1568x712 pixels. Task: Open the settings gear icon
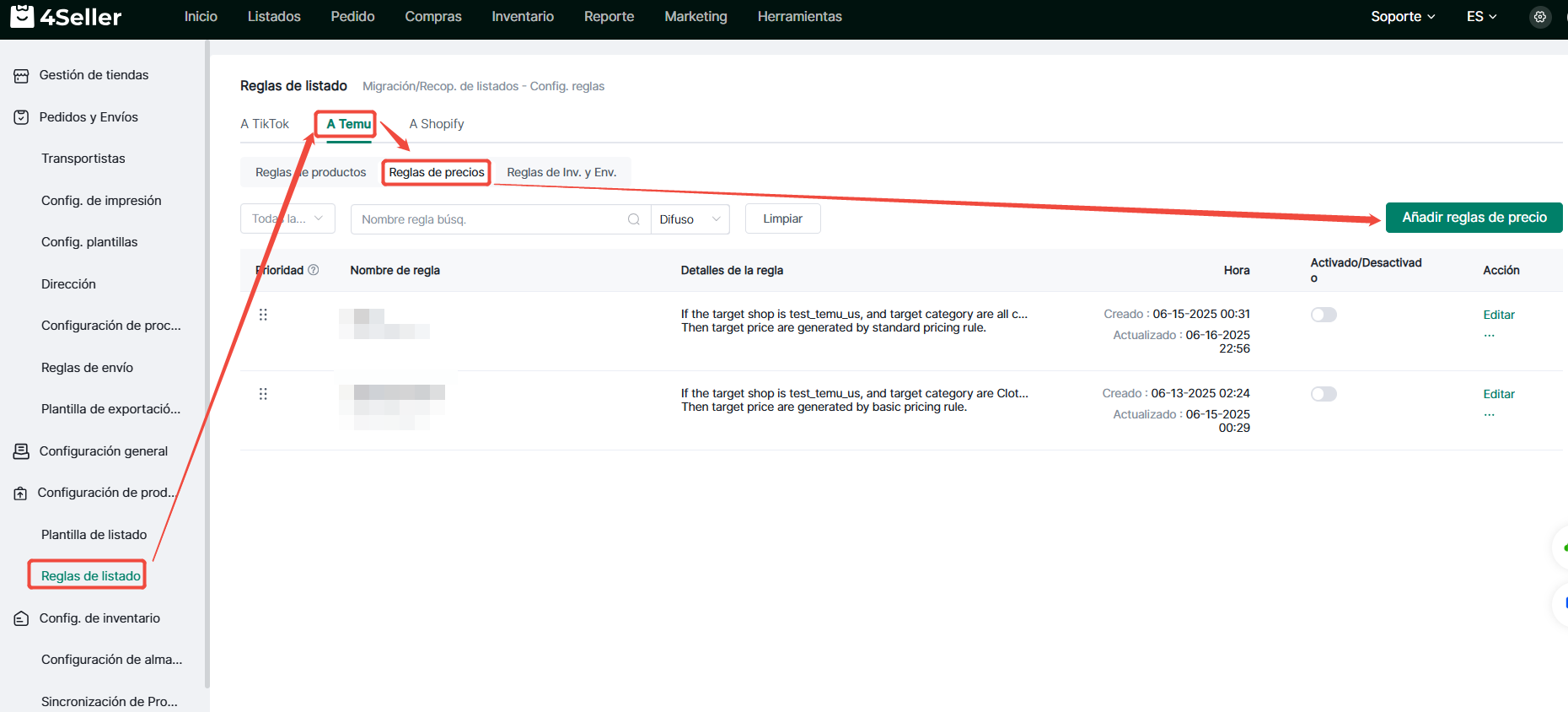click(x=1540, y=17)
